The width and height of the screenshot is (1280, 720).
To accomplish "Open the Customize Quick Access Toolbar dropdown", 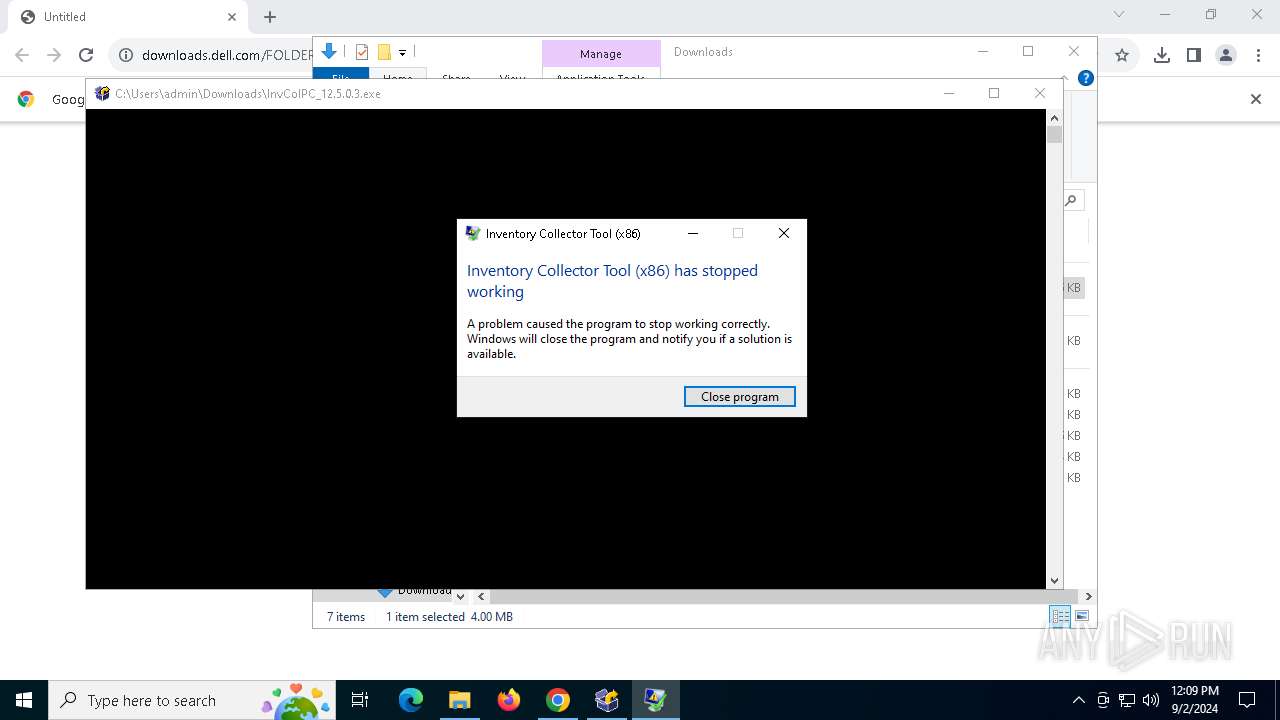I will click(x=402, y=52).
